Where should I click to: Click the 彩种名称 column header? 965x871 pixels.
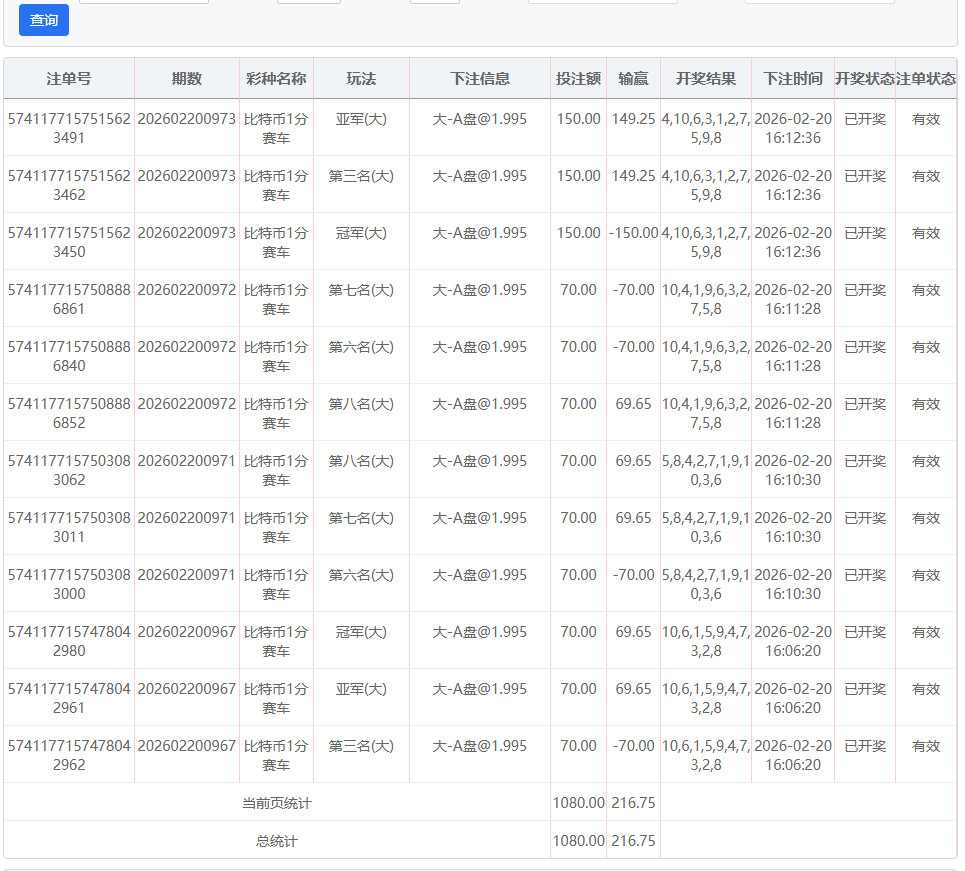coord(276,79)
